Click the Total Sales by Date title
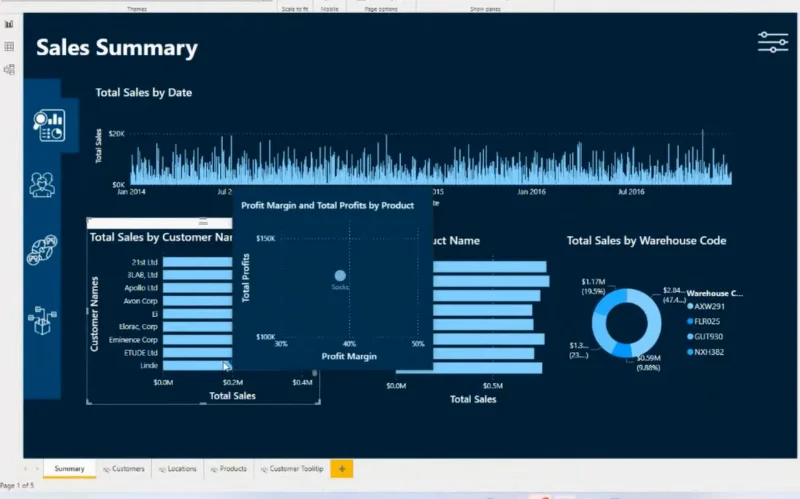 click(x=144, y=92)
